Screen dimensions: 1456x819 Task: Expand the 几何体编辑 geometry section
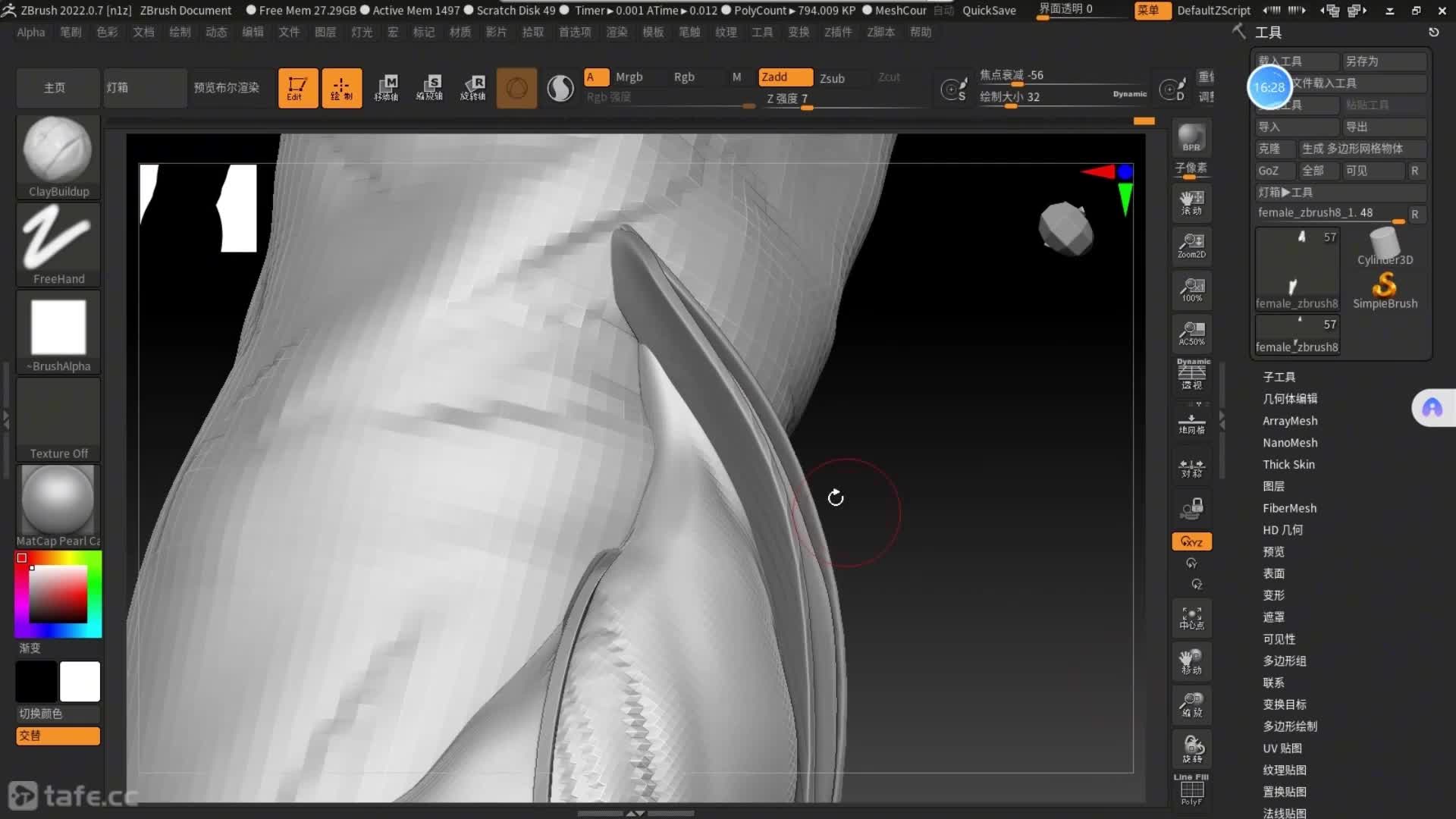pos(1289,399)
